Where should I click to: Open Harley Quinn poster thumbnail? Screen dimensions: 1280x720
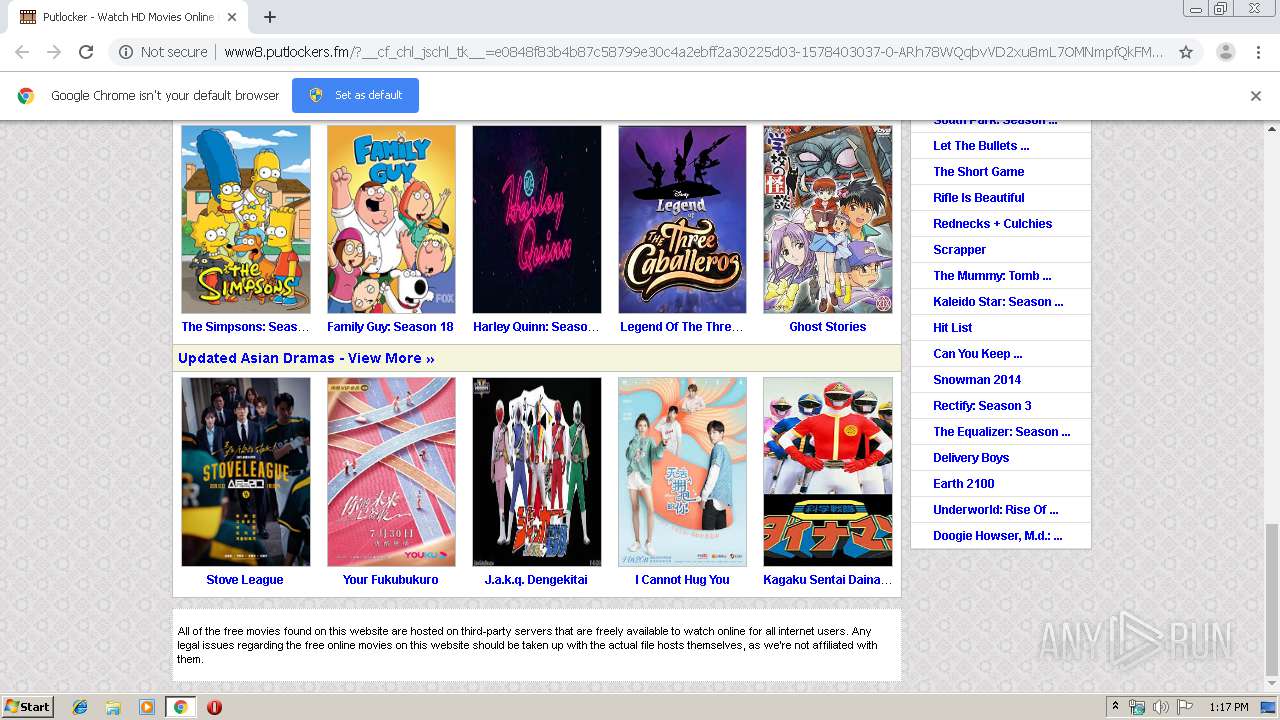[x=537, y=219]
